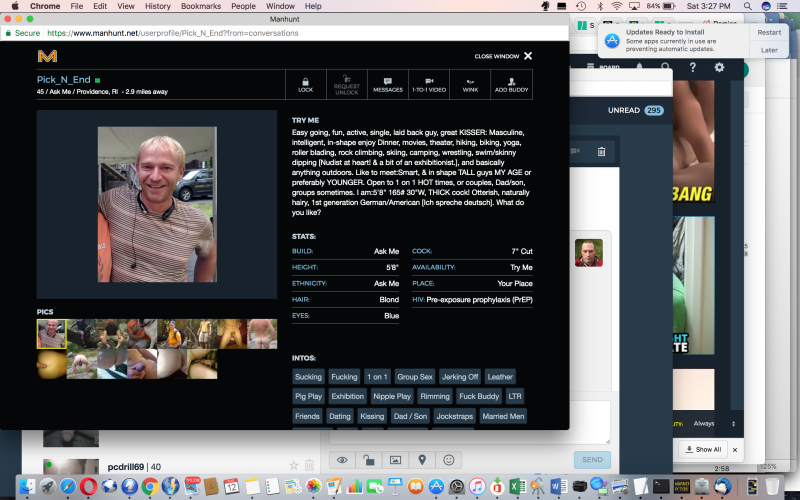Open iTunes from the Dock

[x=477, y=486]
